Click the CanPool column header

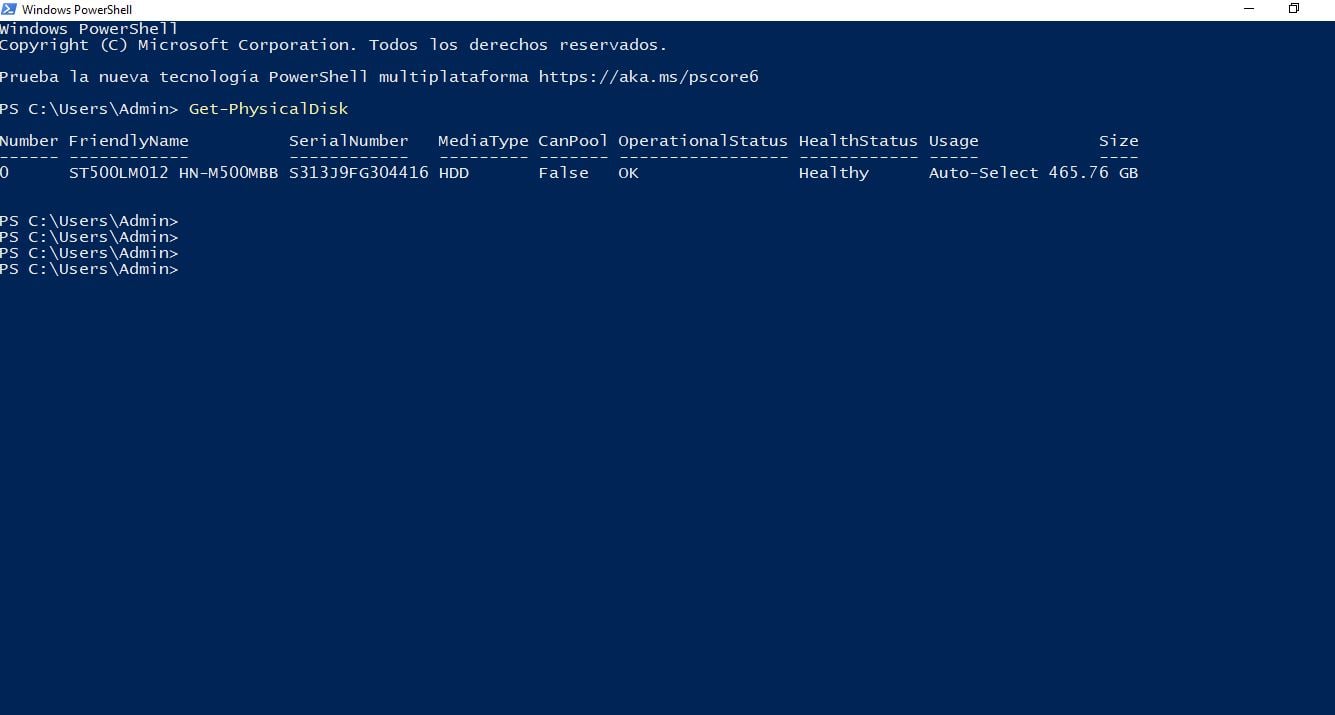pyautogui.click(x=572, y=141)
